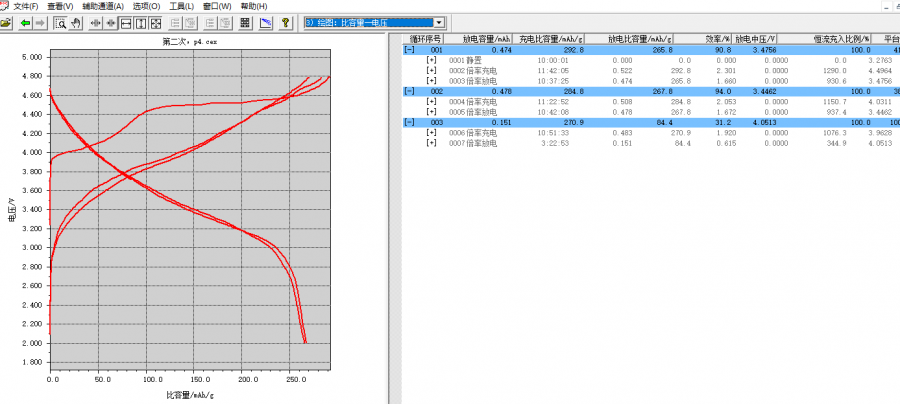
Task: Open the 绘图: 比容量-电压 plot type dropdown
Action: 440,22
